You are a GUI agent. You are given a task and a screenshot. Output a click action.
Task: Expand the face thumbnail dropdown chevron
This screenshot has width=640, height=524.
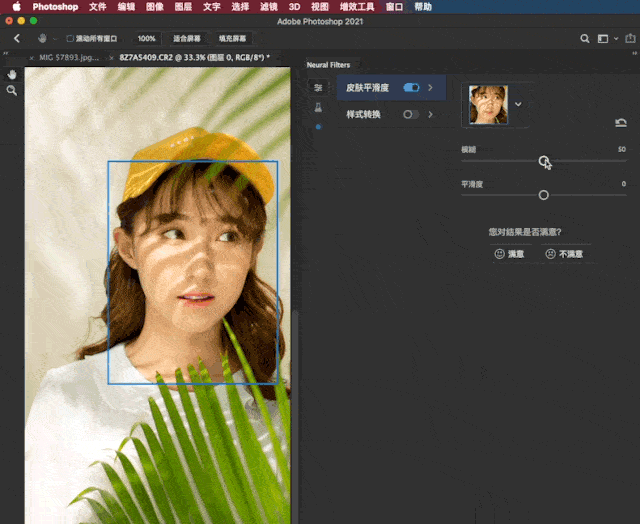[518, 104]
